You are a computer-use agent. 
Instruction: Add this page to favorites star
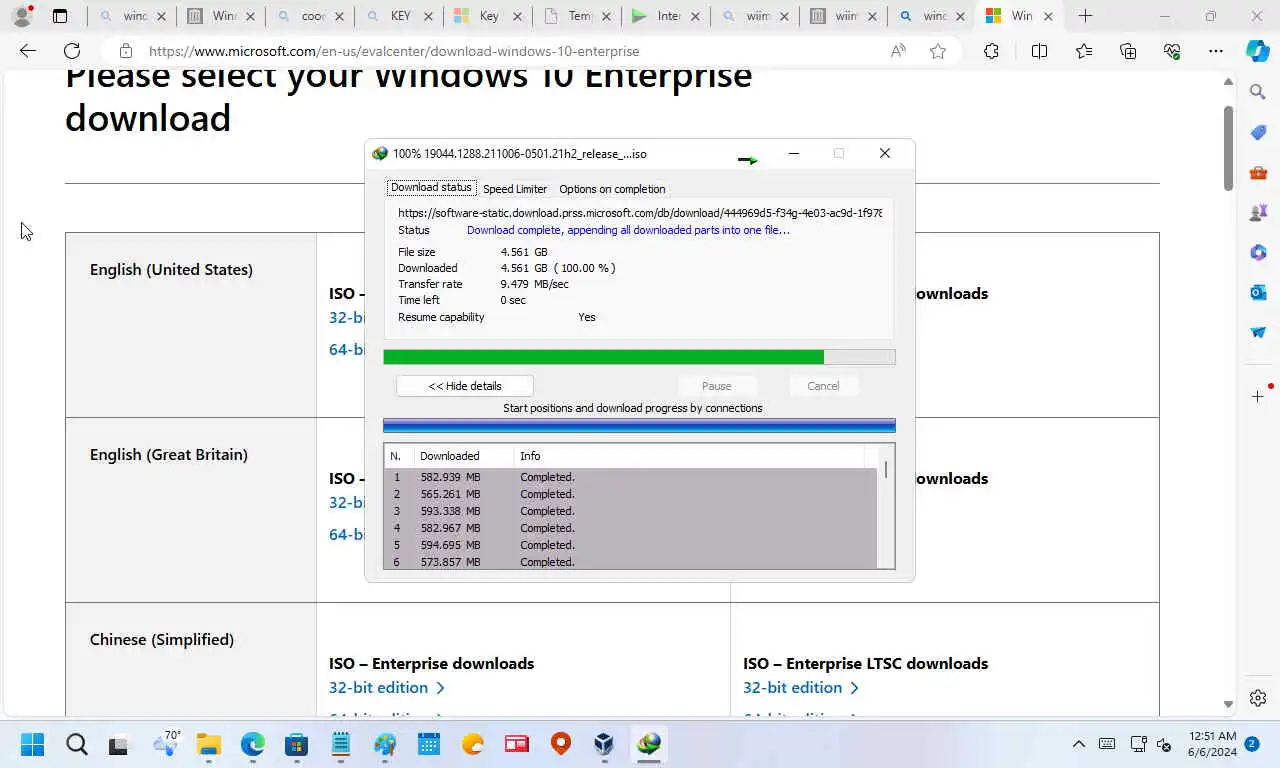[x=938, y=51]
